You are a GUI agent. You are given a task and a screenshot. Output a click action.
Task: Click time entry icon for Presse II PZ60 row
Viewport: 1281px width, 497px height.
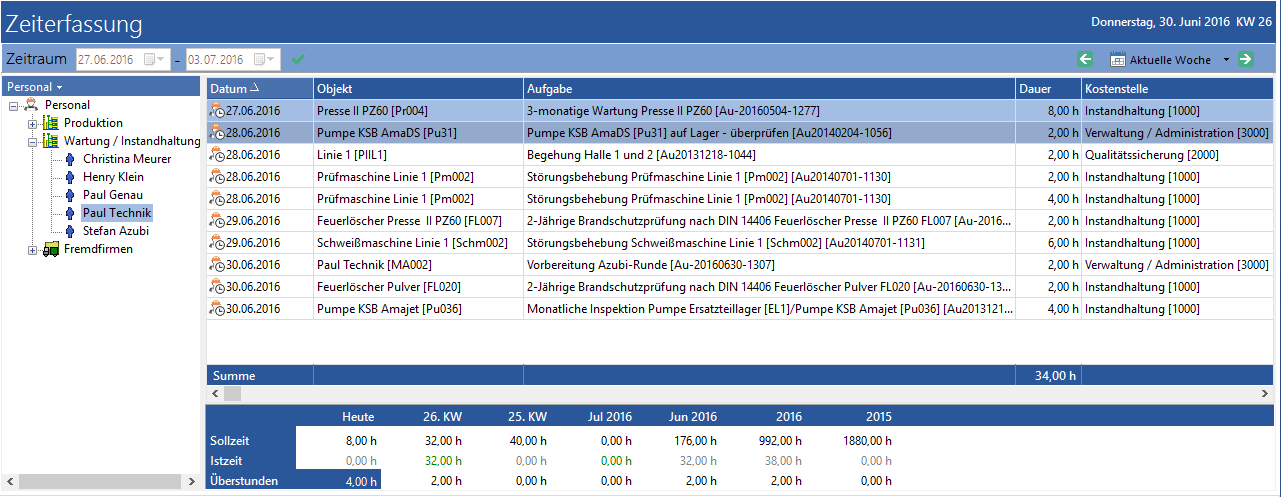click(216, 111)
